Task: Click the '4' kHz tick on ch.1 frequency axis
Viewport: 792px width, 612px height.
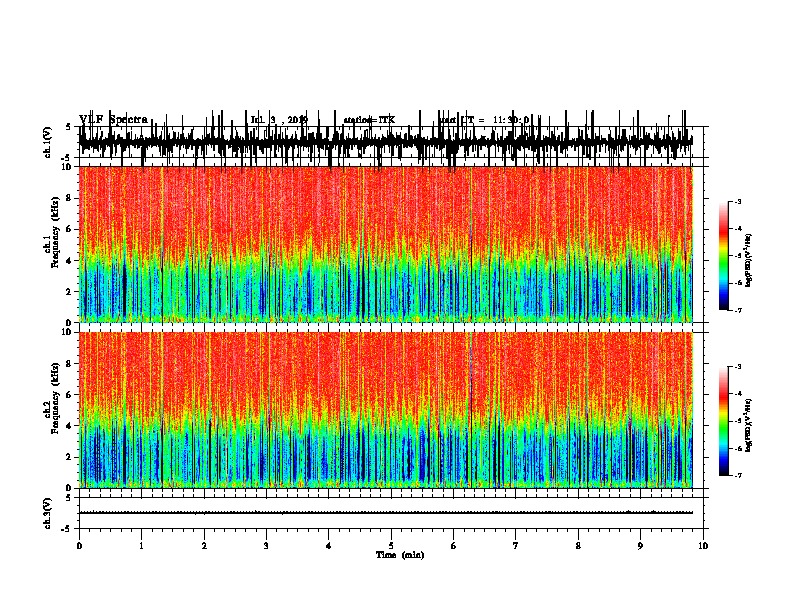Action: click(x=70, y=261)
